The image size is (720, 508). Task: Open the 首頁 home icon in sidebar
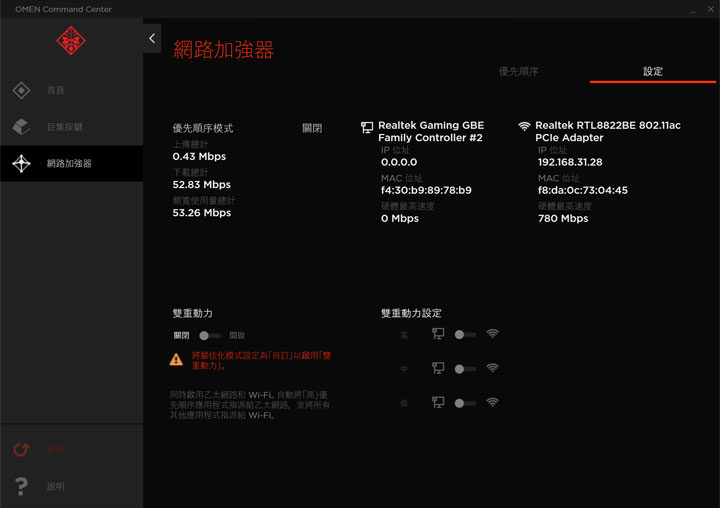click(22, 90)
